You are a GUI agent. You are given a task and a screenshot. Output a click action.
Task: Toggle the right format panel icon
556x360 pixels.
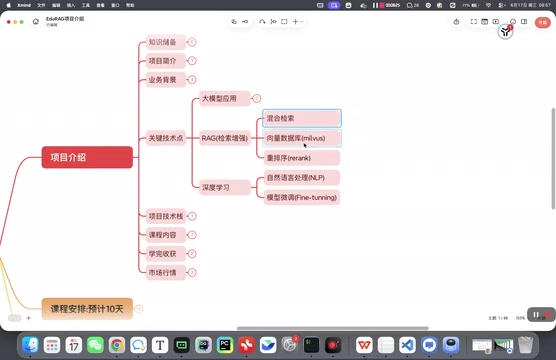[x=524, y=22]
